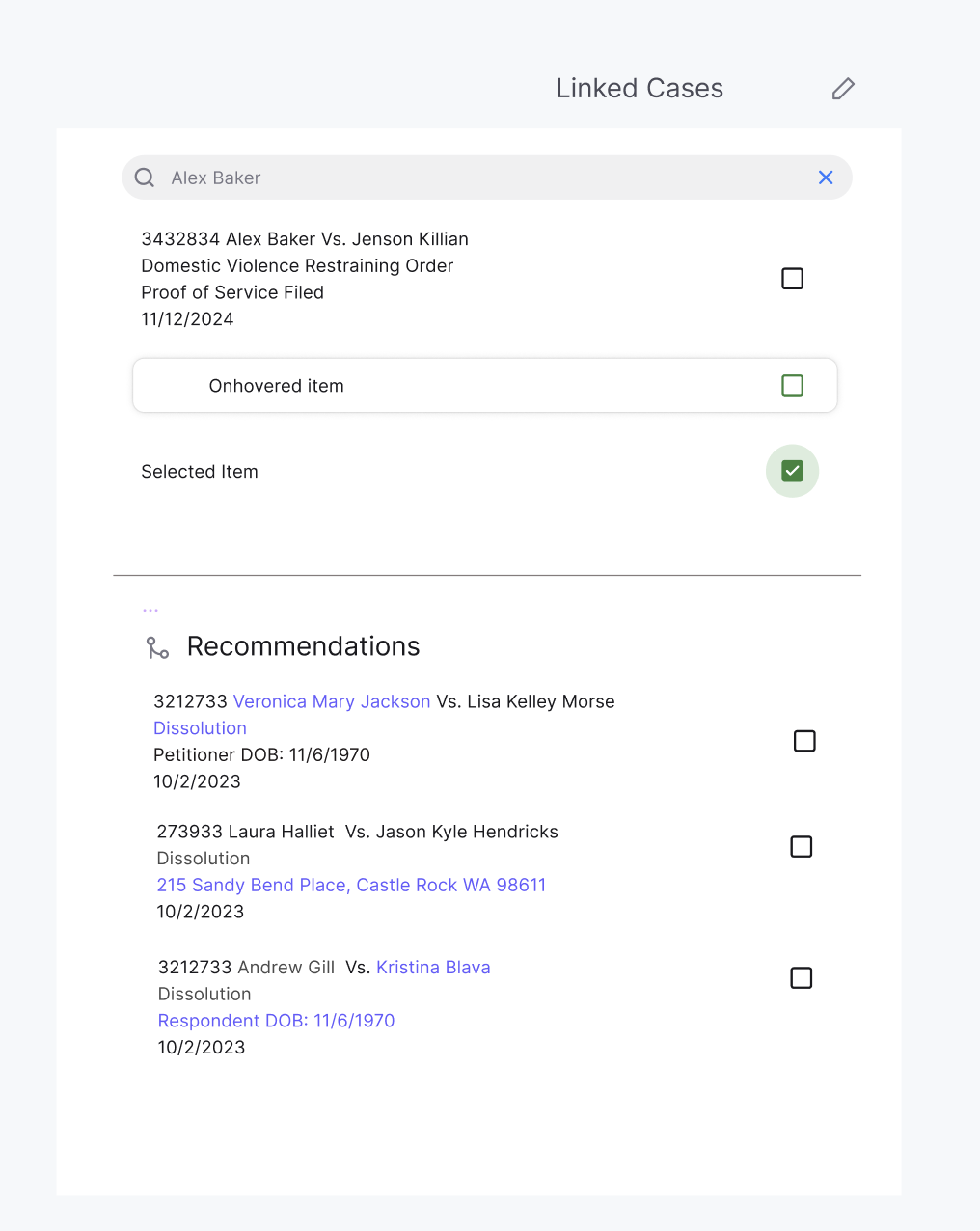Check the checkbox for case 3432834 Alex Baker
The height and width of the screenshot is (1231, 980).
[x=792, y=278]
